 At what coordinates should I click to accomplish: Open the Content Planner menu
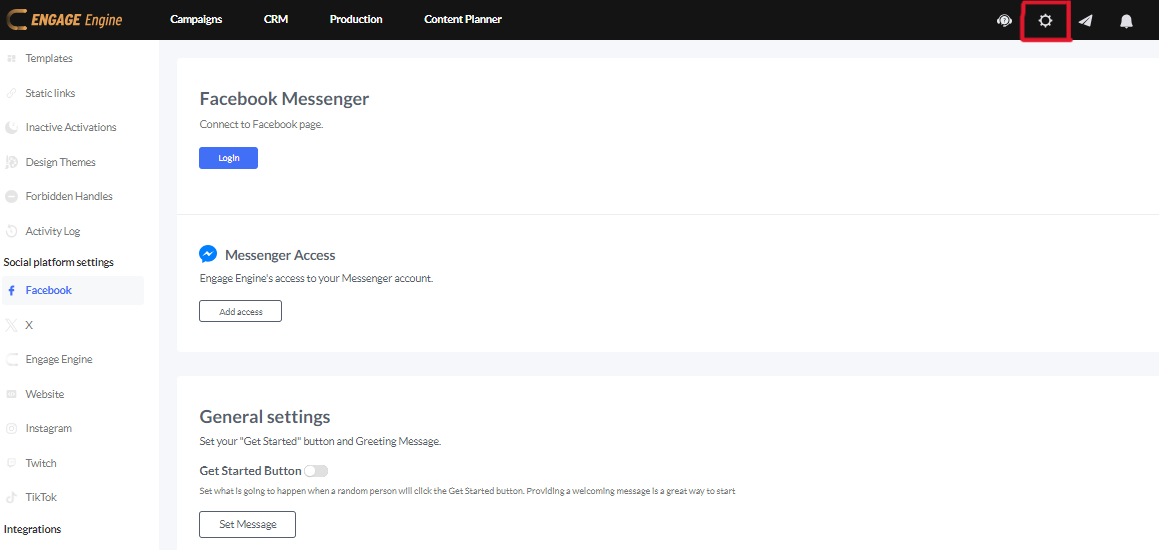(x=463, y=20)
